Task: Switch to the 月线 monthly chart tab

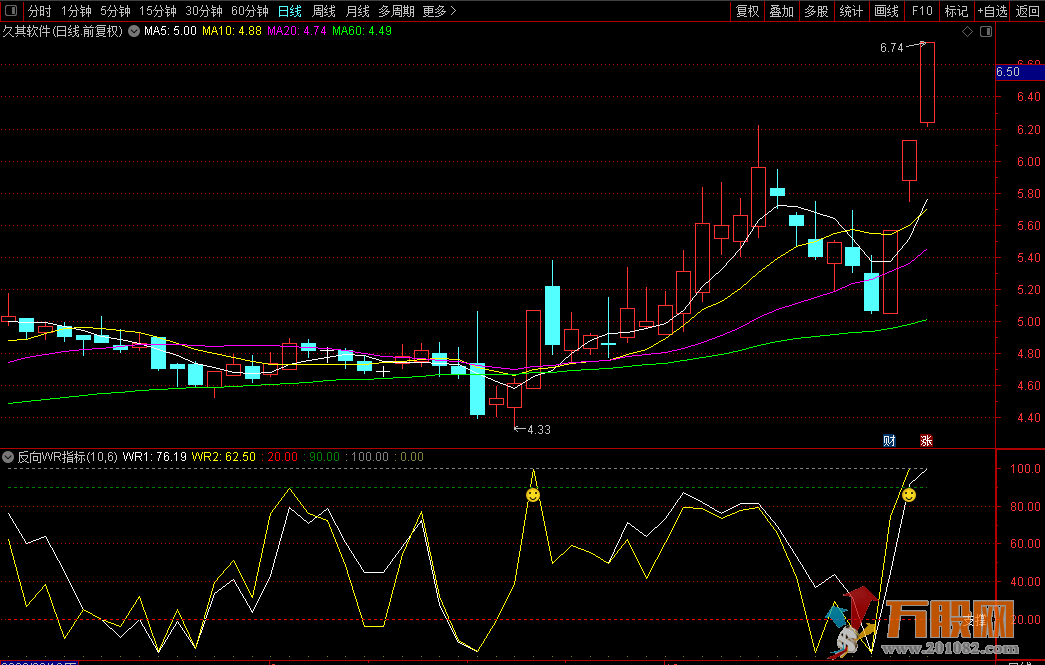Action: [x=358, y=11]
